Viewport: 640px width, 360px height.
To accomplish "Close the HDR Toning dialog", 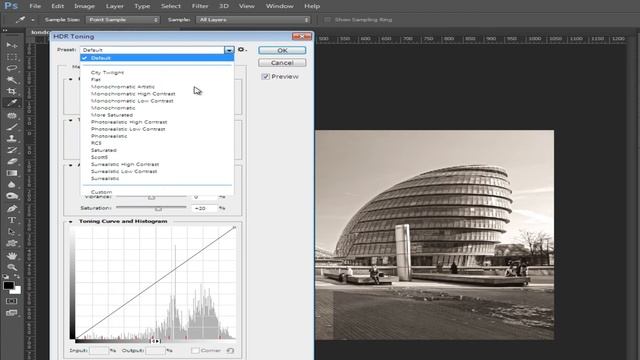I will [x=302, y=36].
